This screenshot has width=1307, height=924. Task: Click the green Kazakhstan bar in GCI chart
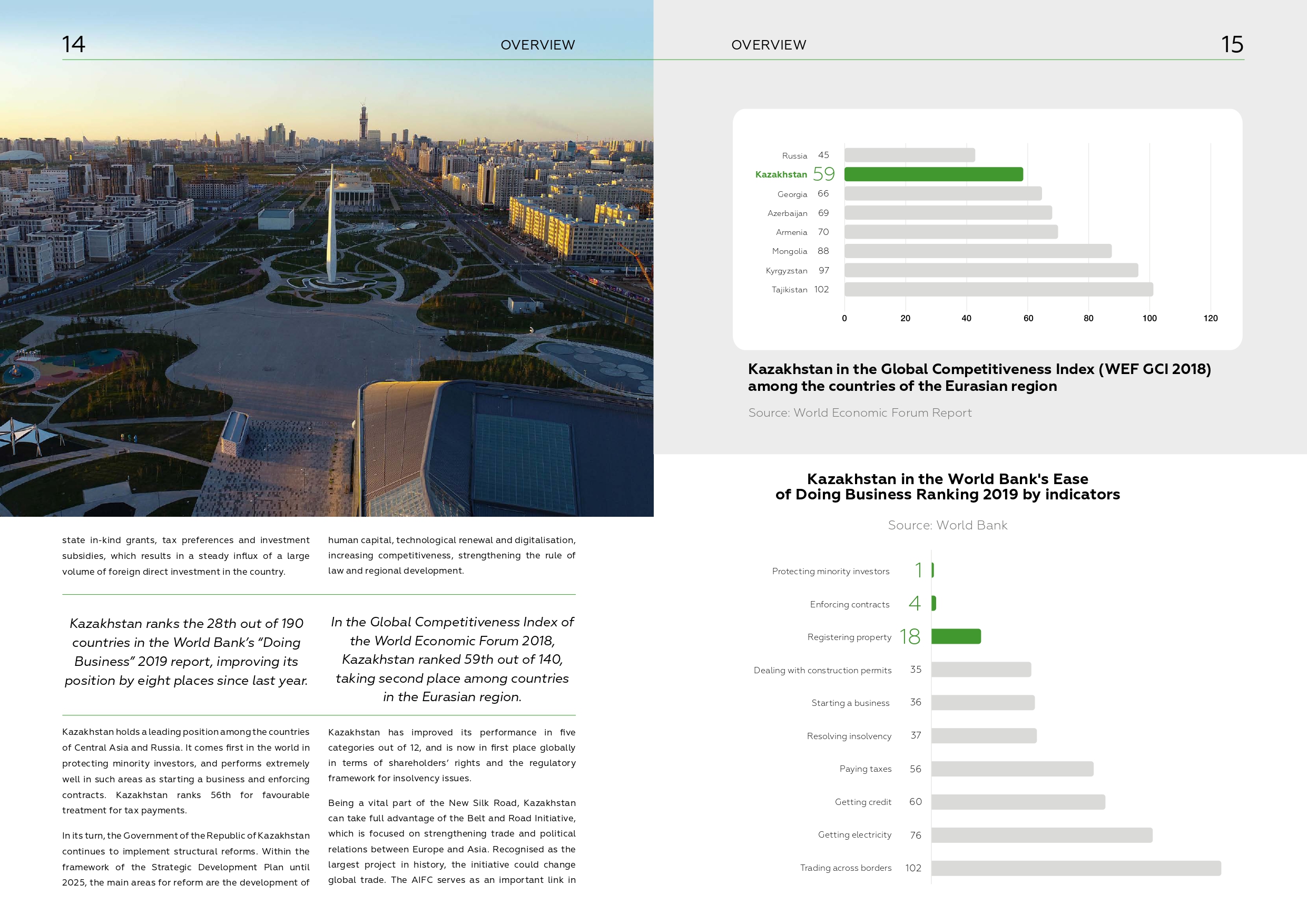click(x=933, y=174)
